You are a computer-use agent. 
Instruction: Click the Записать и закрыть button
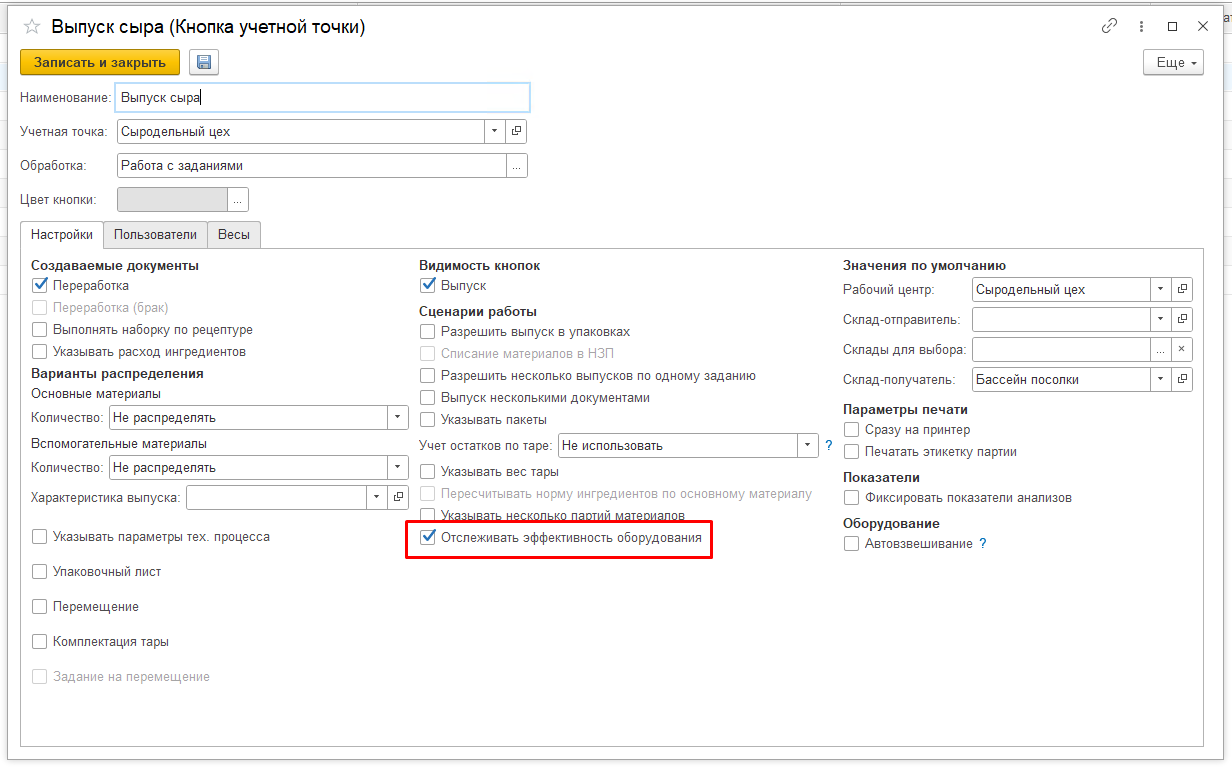tap(100, 62)
